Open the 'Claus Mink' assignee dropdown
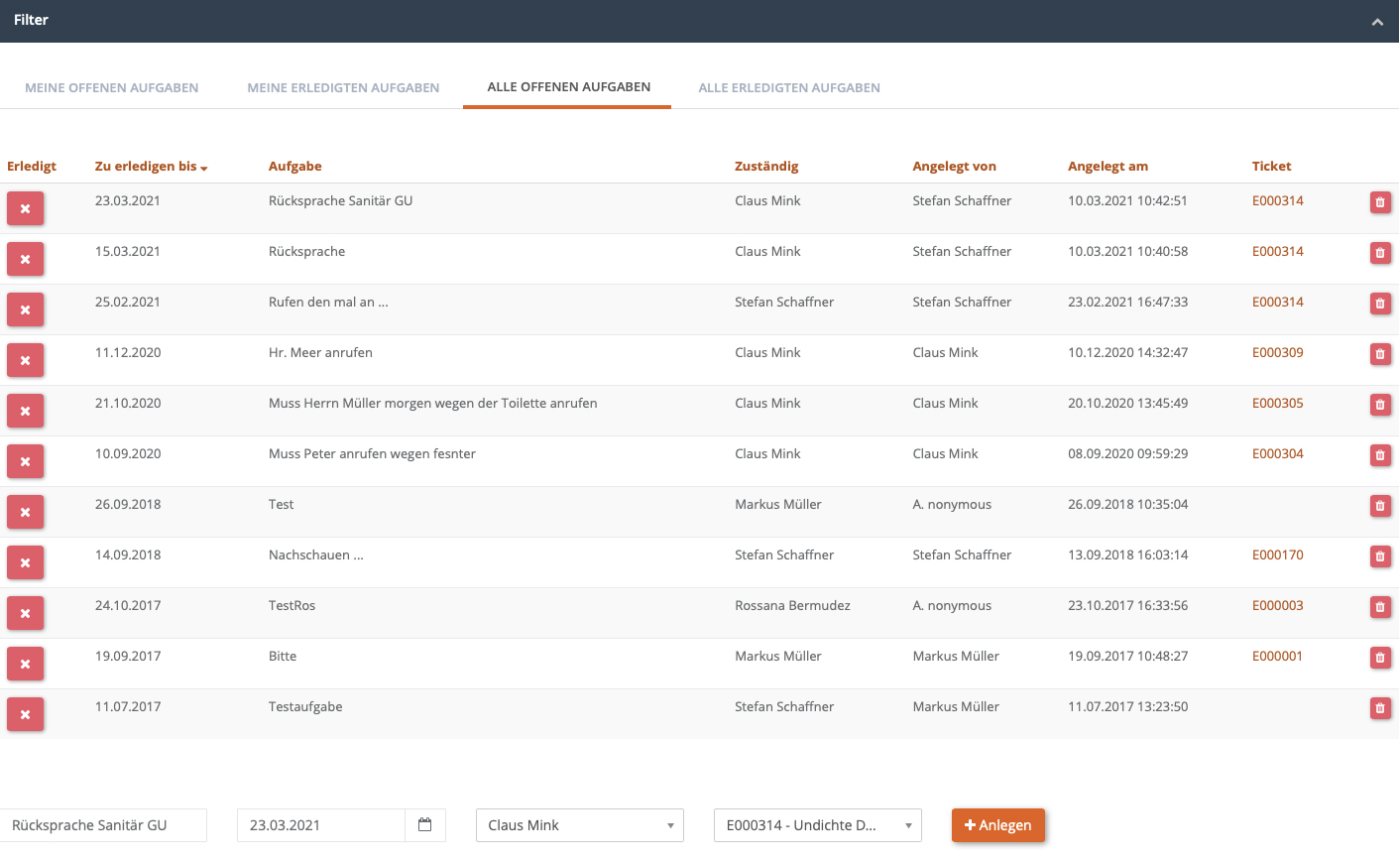 click(x=580, y=825)
